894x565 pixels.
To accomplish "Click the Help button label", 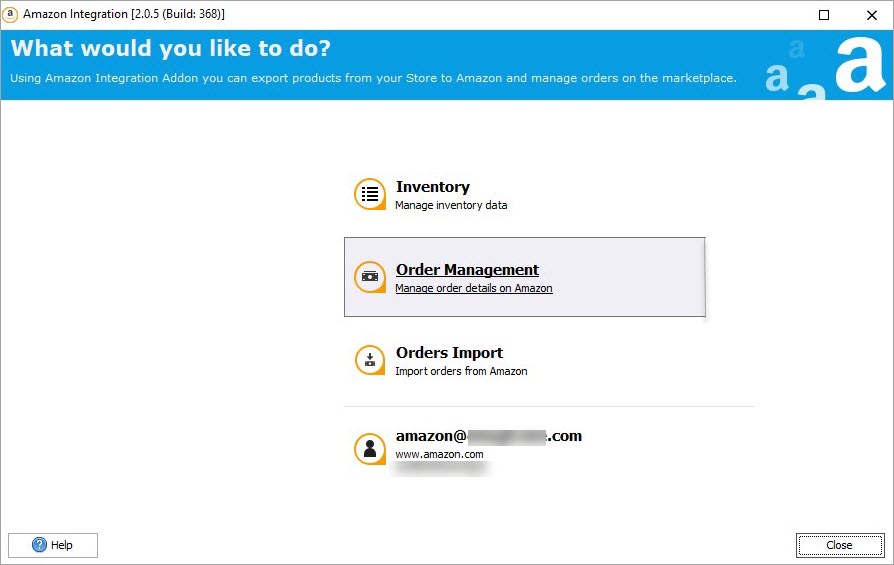I will (x=62, y=545).
